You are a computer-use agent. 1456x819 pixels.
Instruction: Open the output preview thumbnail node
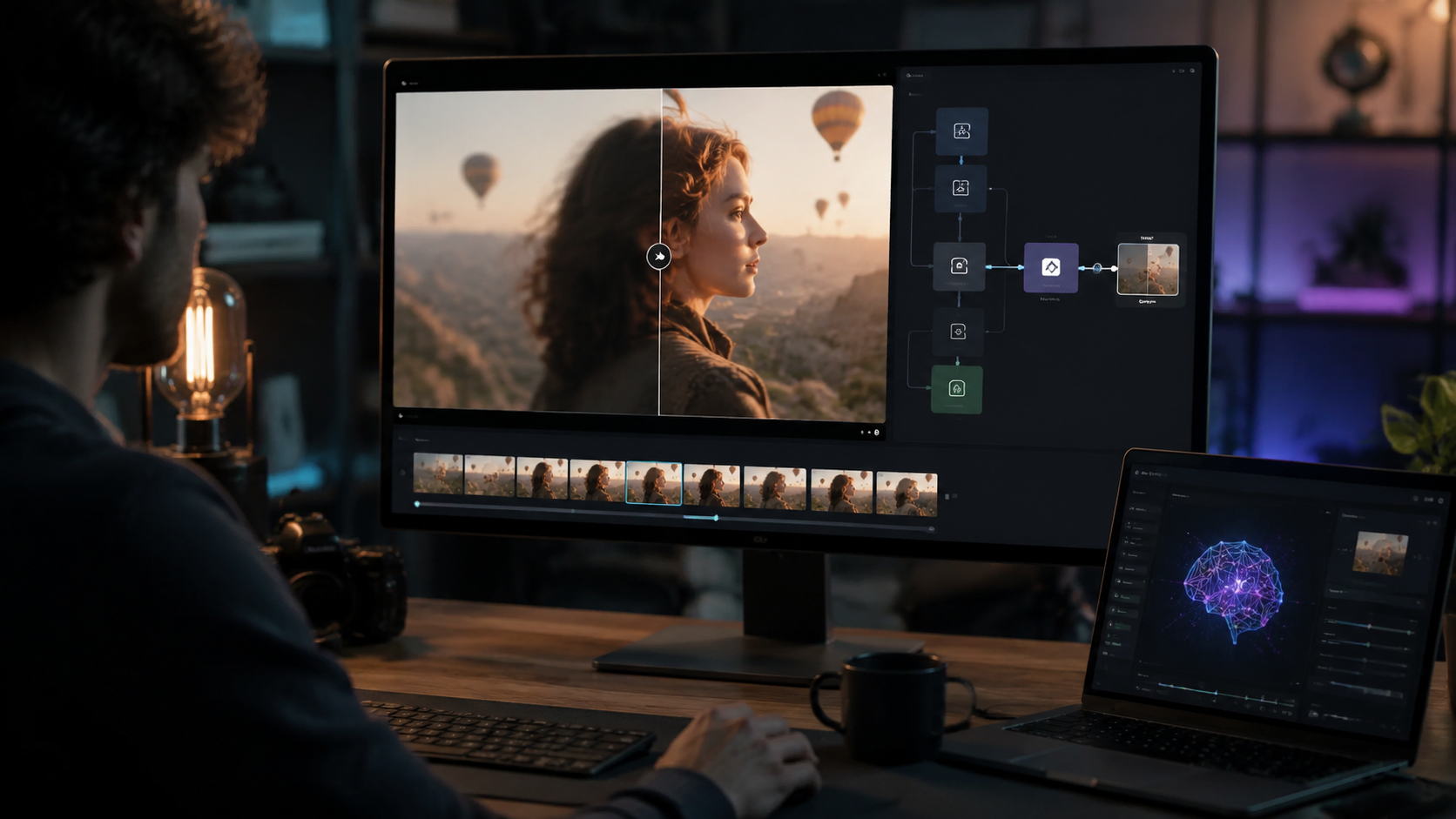1148,269
